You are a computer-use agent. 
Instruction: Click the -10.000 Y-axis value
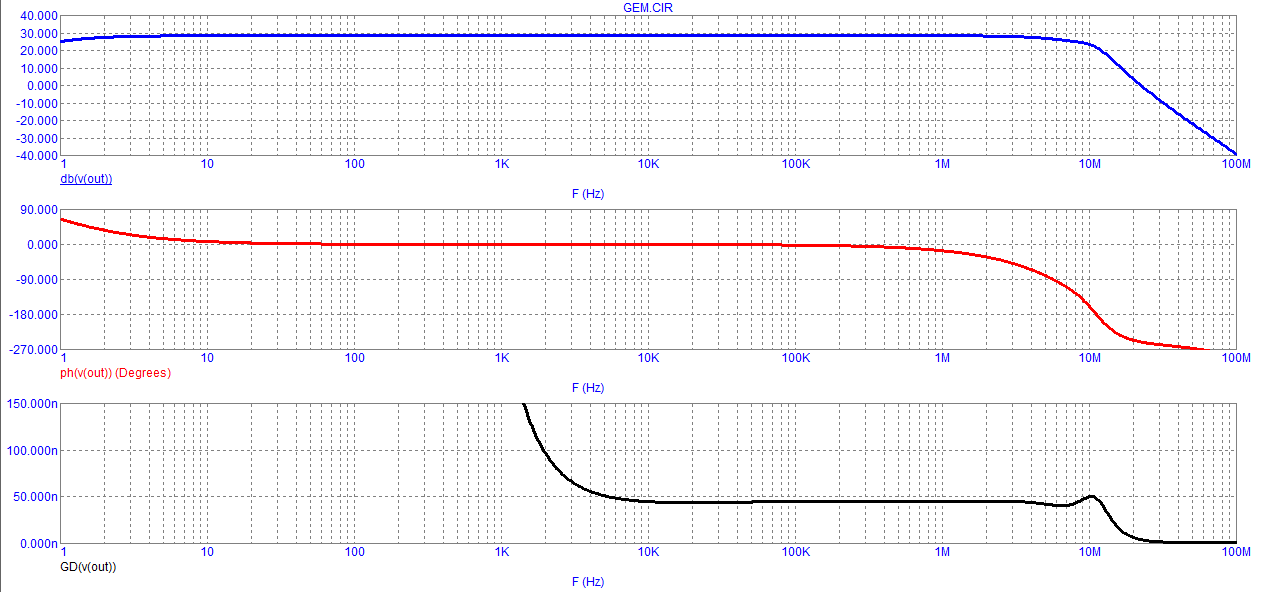36,104
